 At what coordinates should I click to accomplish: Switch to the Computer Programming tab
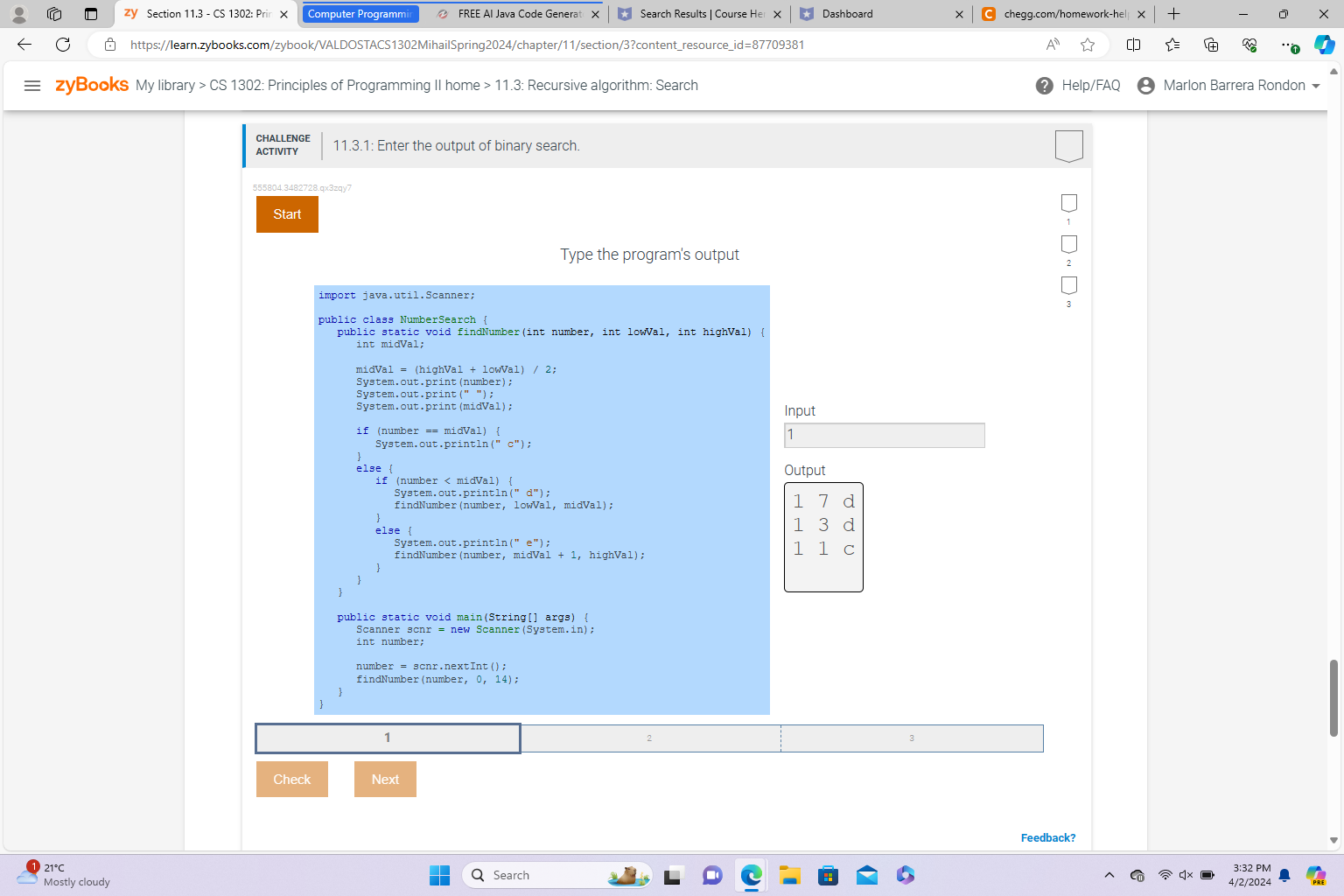tap(360, 14)
